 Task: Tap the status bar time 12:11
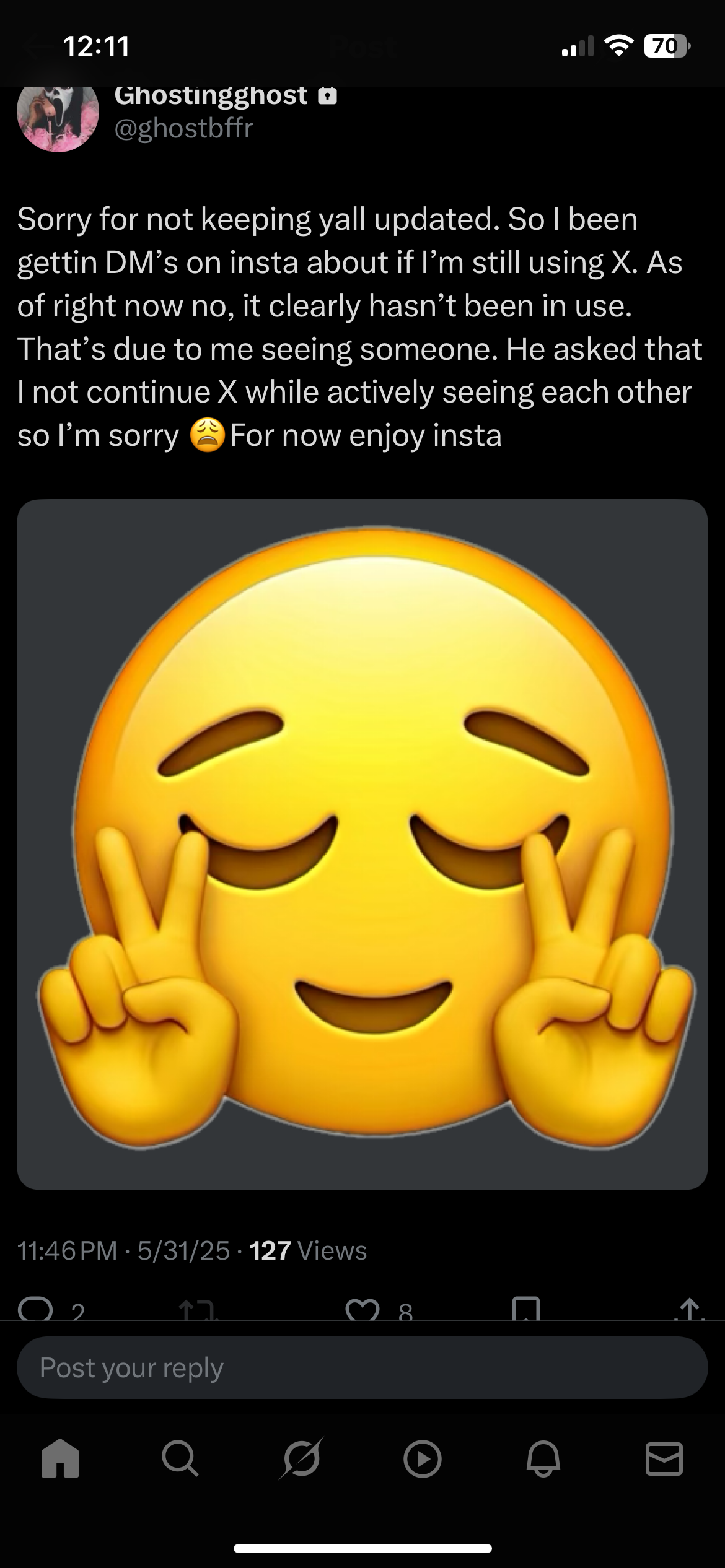(97, 46)
